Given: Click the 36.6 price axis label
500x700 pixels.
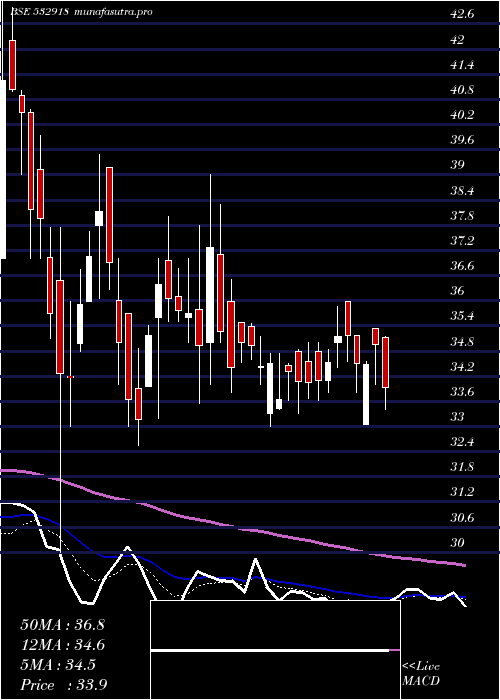Looking at the screenshot, I should pos(462,266).
